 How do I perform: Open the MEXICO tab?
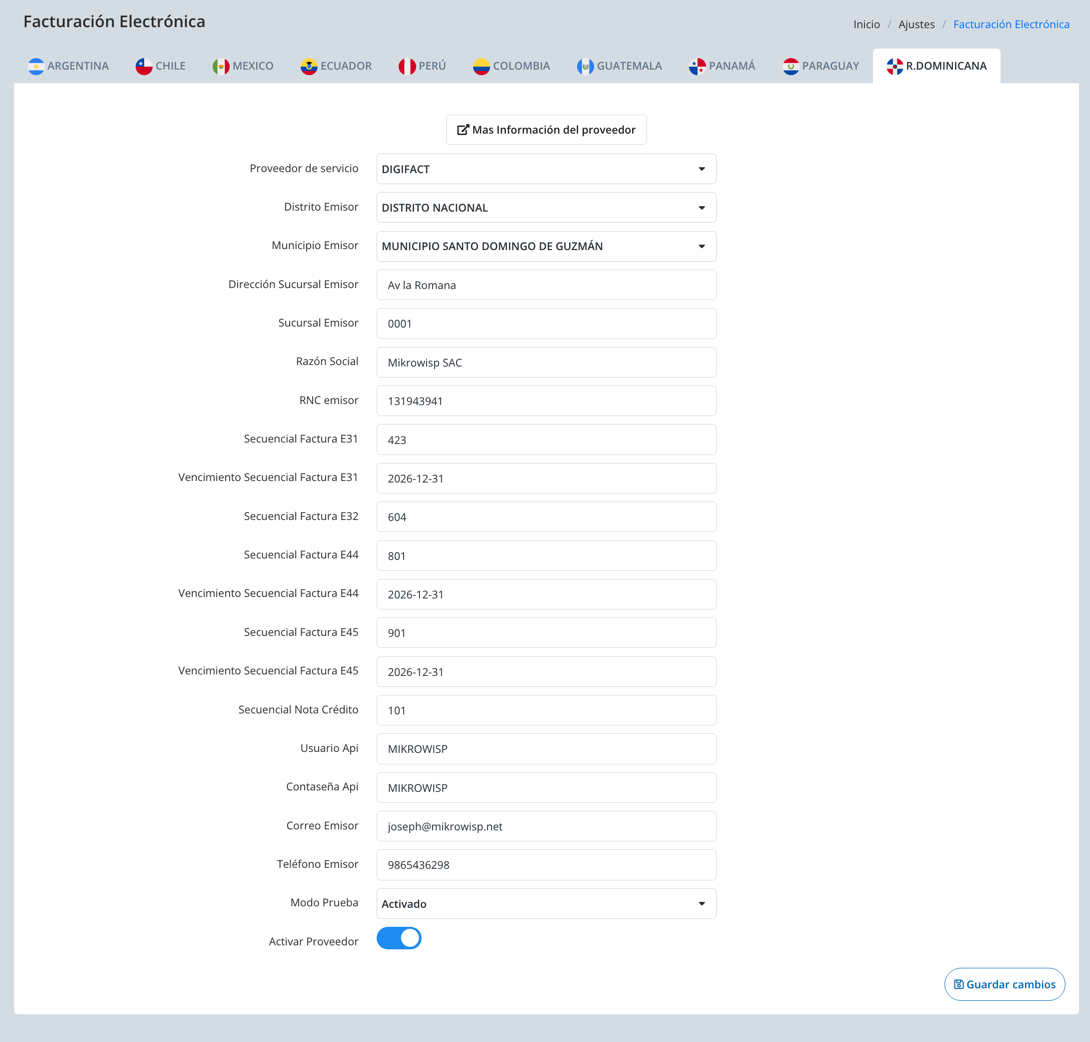click(243, 66)
